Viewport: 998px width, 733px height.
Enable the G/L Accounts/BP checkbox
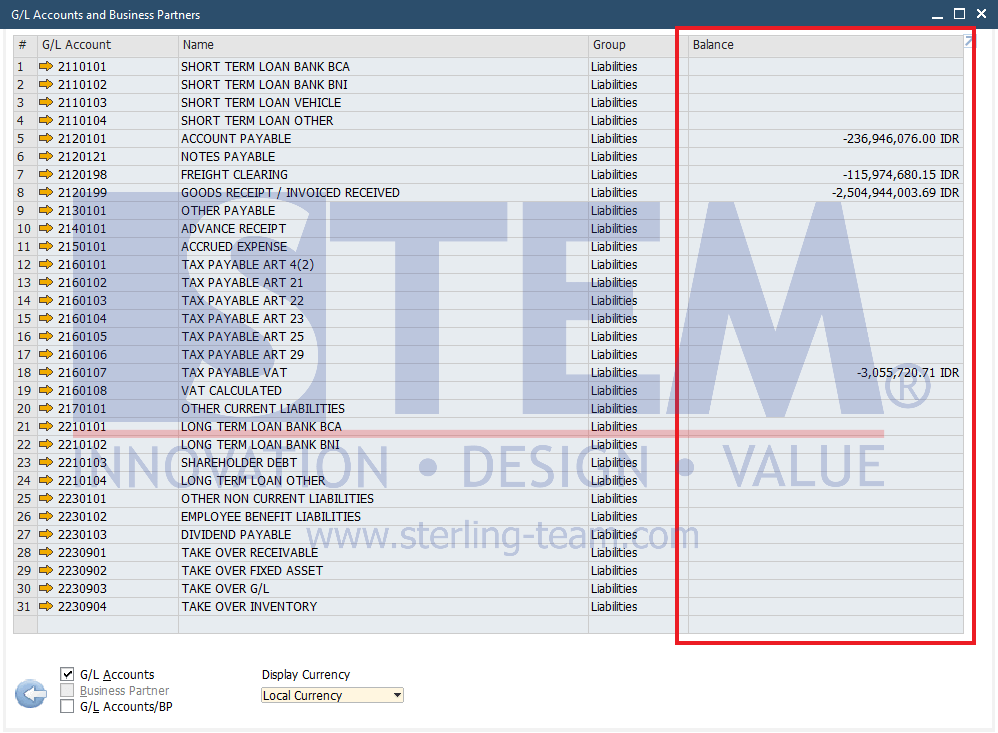click(x=67, y=706)
